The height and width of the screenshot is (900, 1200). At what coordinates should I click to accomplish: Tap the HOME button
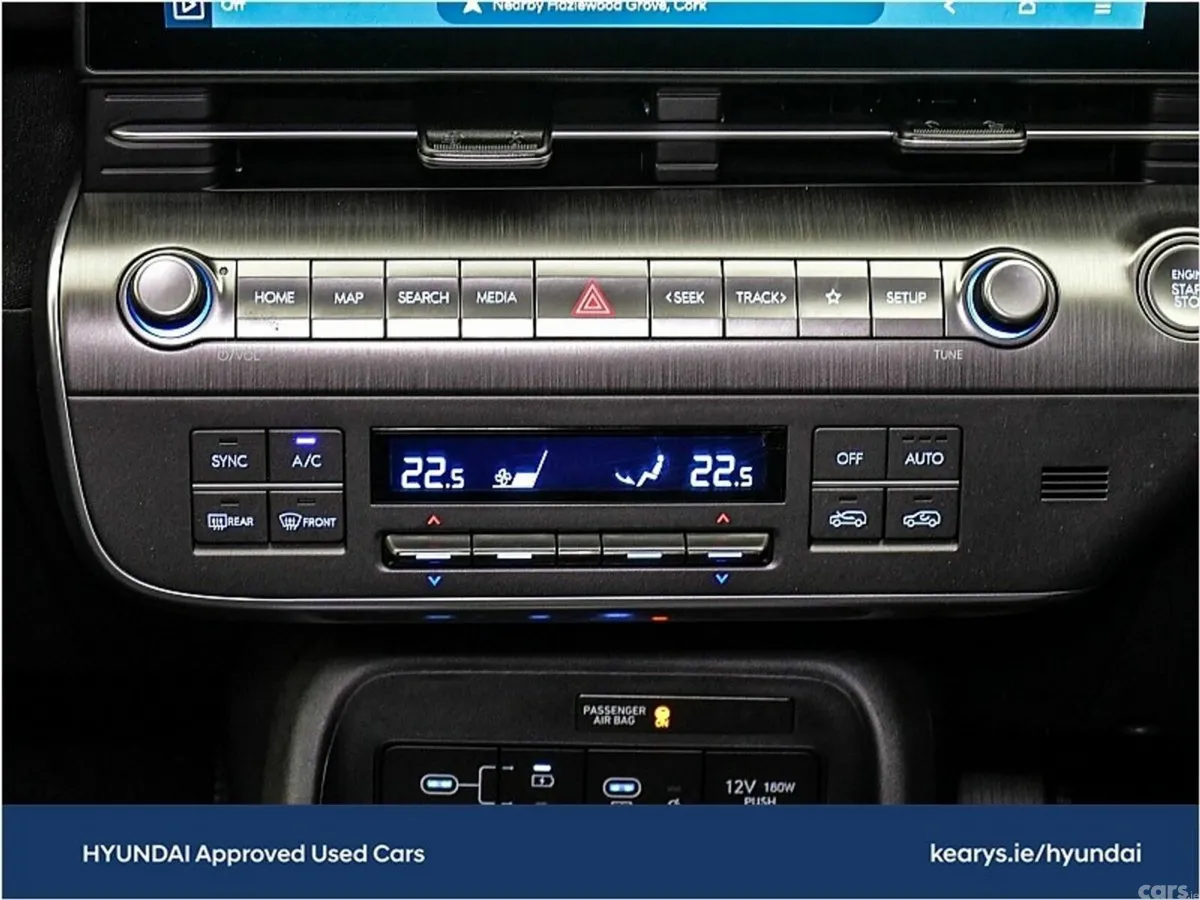(x=273, y=298)
